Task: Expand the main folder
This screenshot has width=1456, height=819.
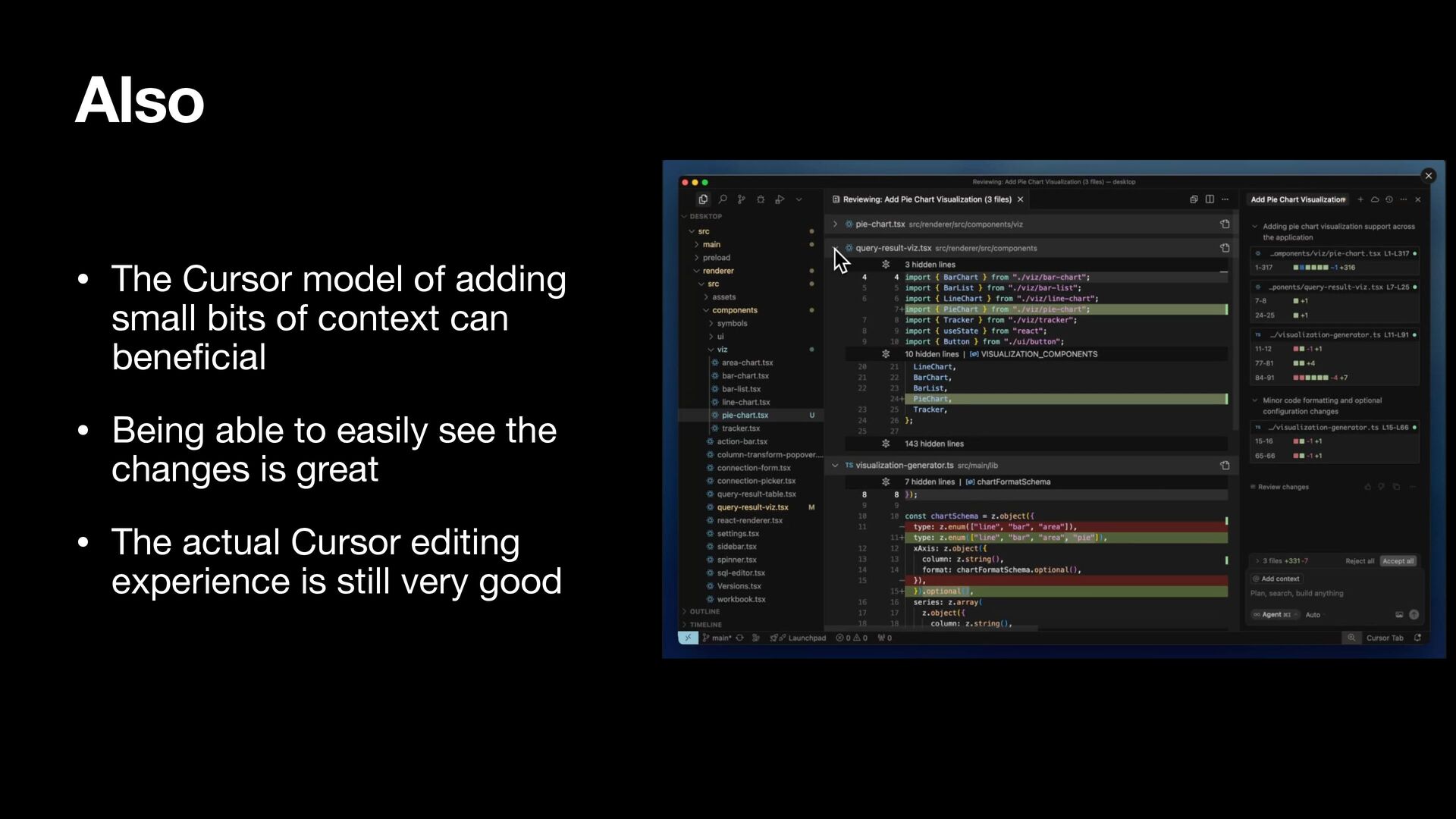Action: point(711,244)
